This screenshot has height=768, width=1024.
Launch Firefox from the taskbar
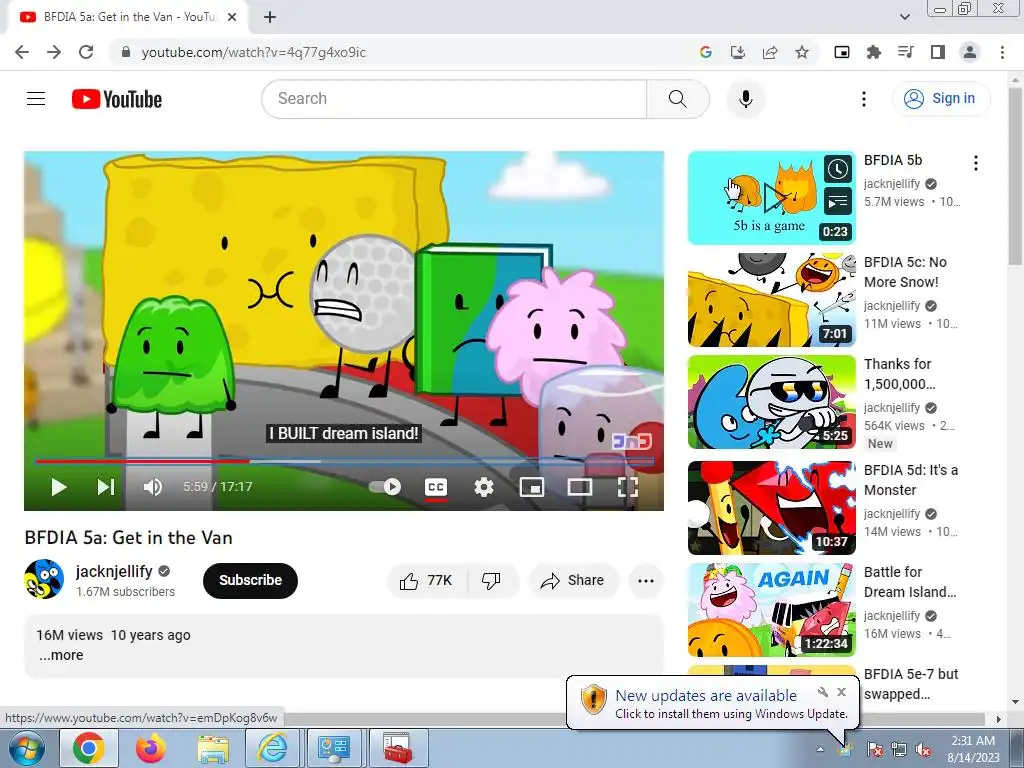151,748
